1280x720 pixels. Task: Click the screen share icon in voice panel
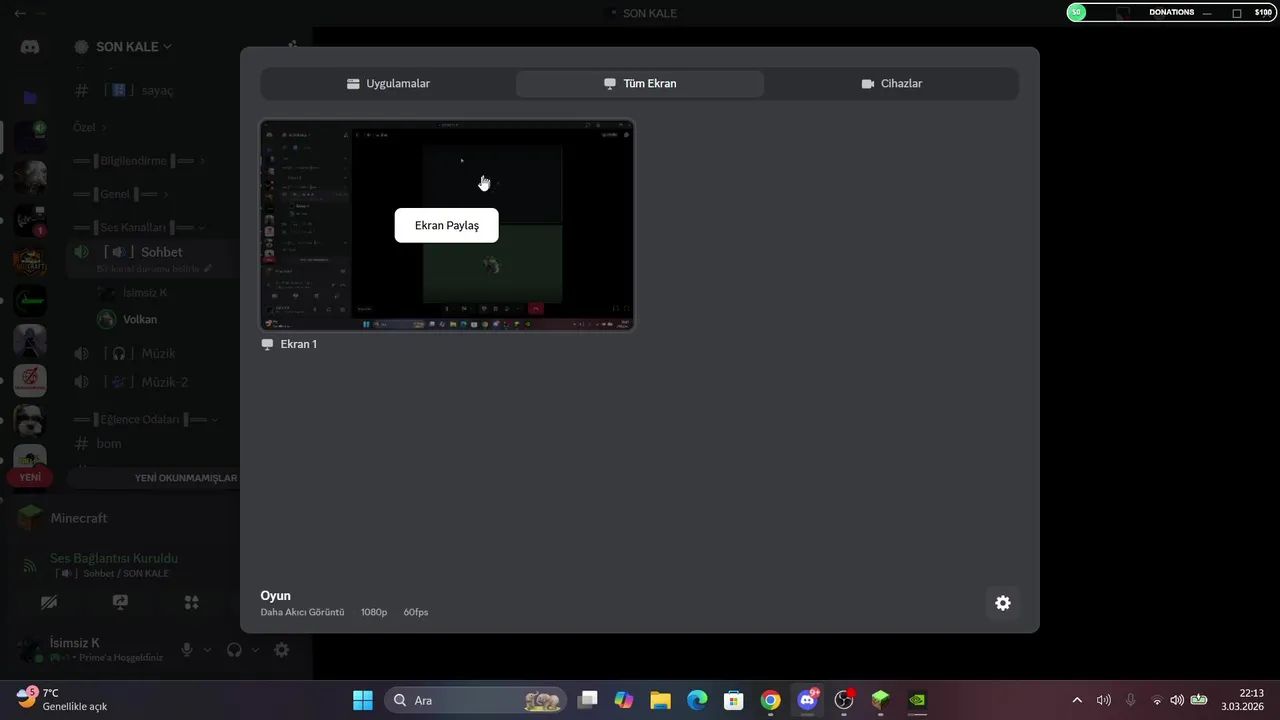pyautogui.click(x=120, y=602)
